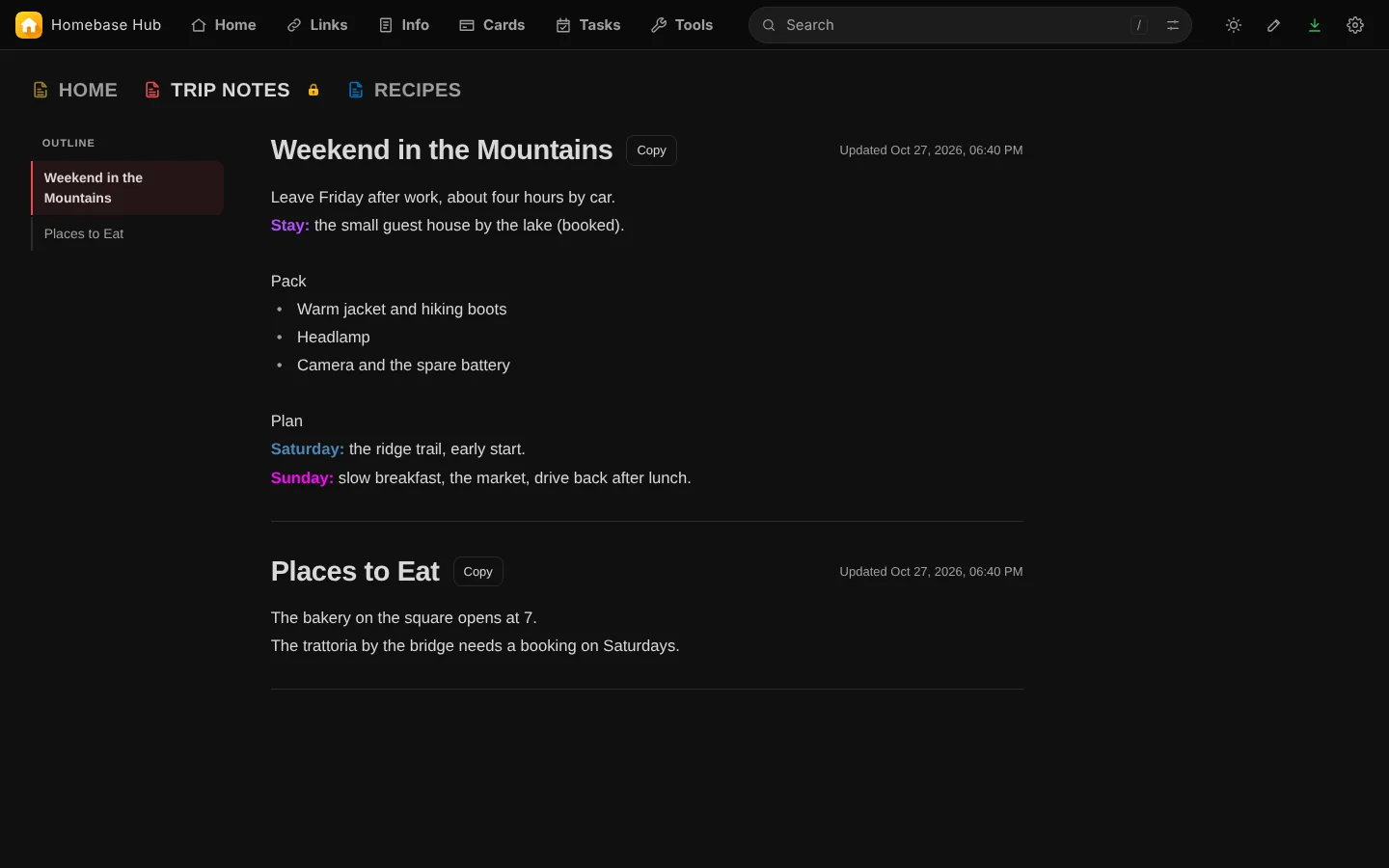The width and height of the screenshot is (1389, 868).
Task: Focus the Search input field
Action: pos(970,25)
